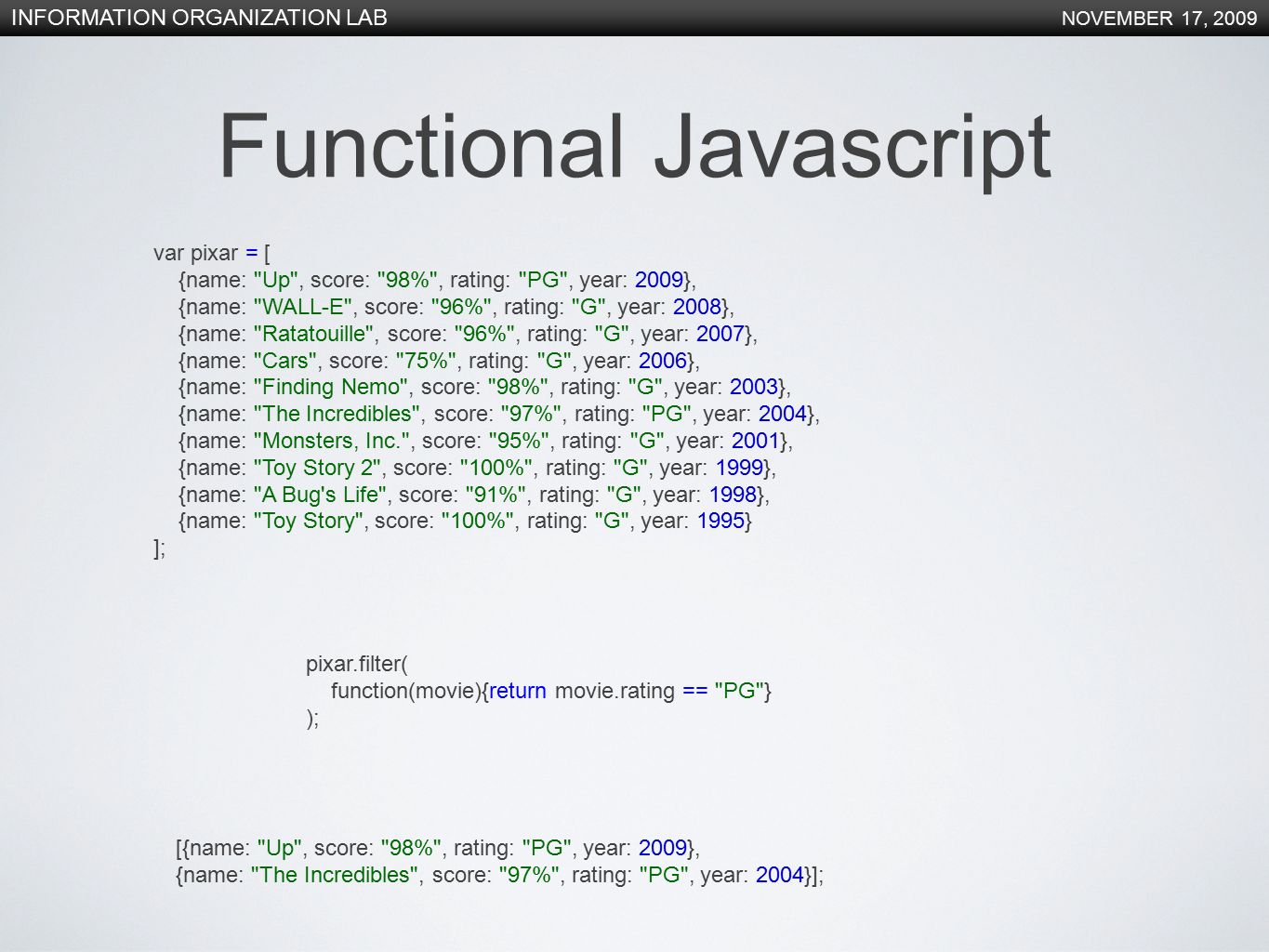This screenshot has width=1269, height=952.
Task: Click the array row for "Ratatouille"
Action: (468, 333)
